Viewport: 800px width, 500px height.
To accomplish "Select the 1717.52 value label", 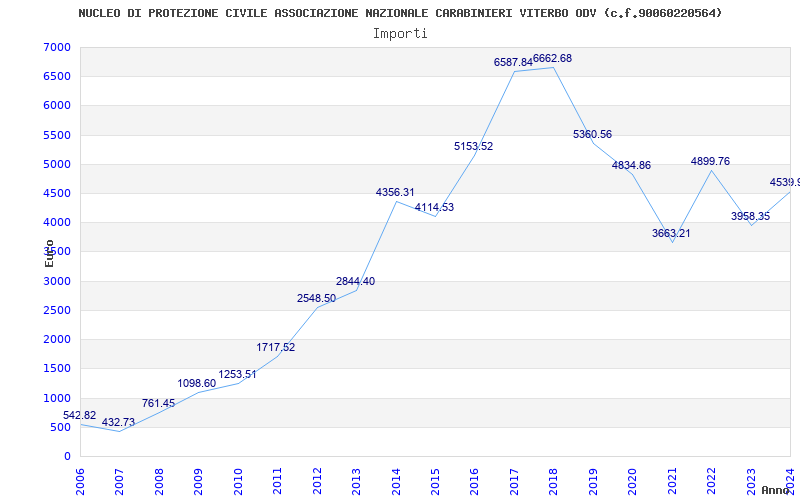I will 276,347.
